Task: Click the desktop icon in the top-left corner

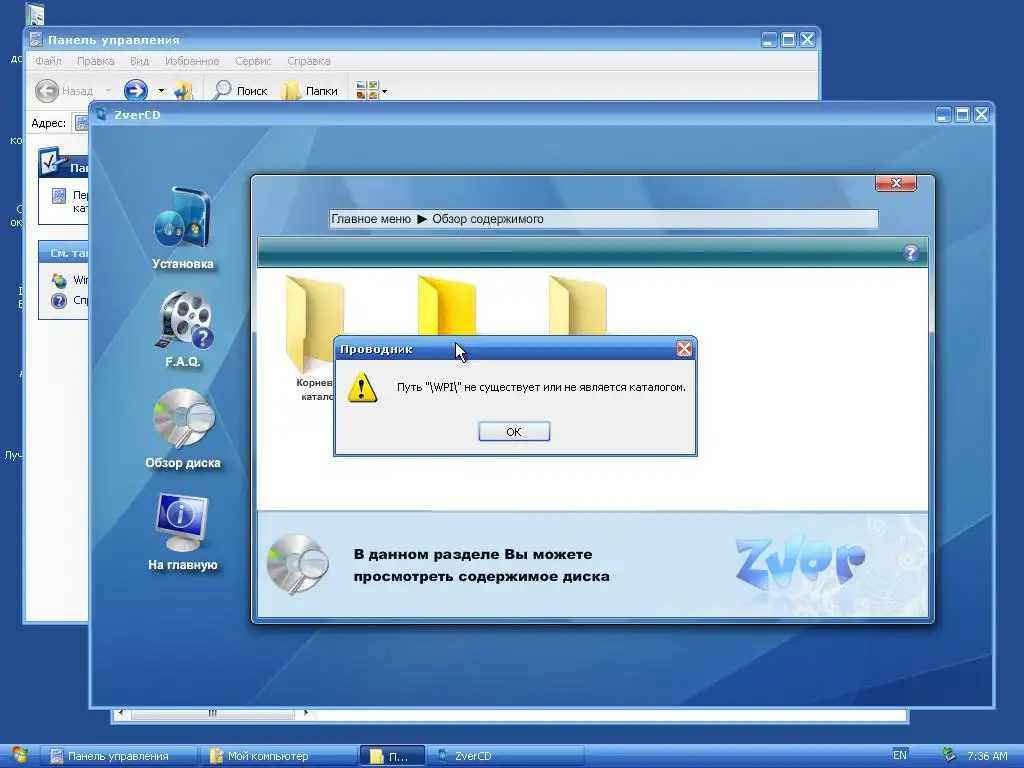Action: (x=35, y=14)
